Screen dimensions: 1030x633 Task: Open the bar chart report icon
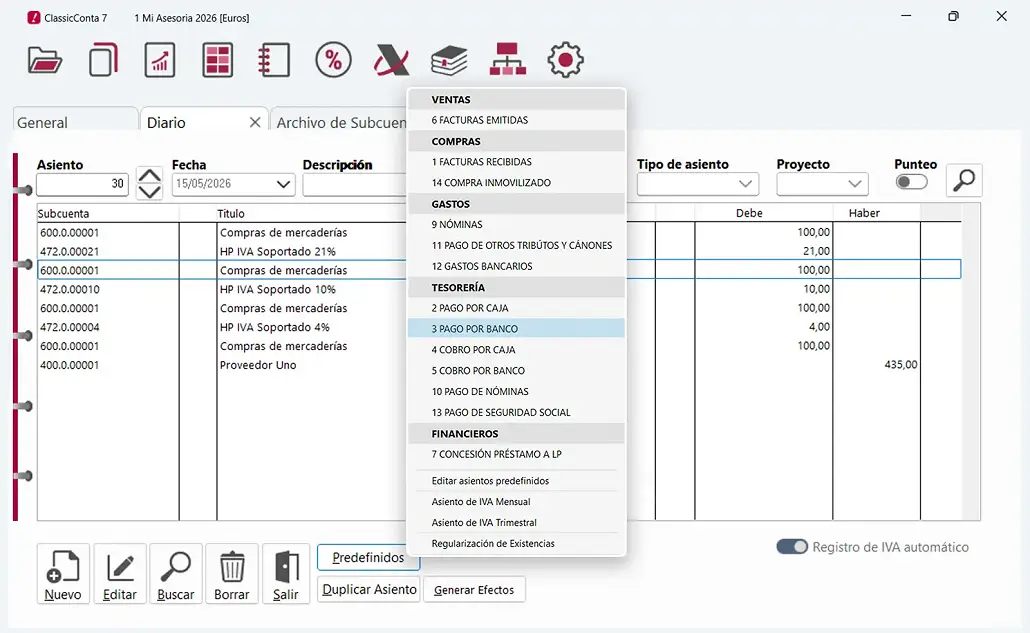[x=160, y=60]
